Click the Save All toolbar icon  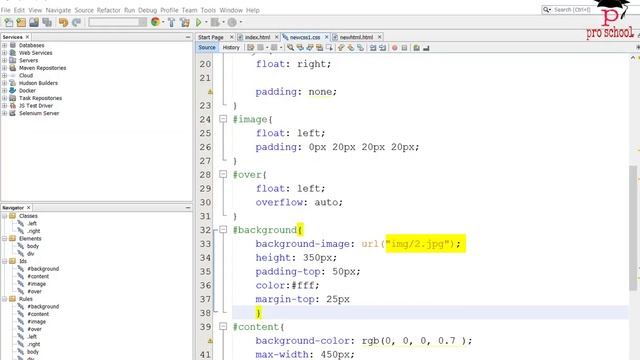pos(47,22)
